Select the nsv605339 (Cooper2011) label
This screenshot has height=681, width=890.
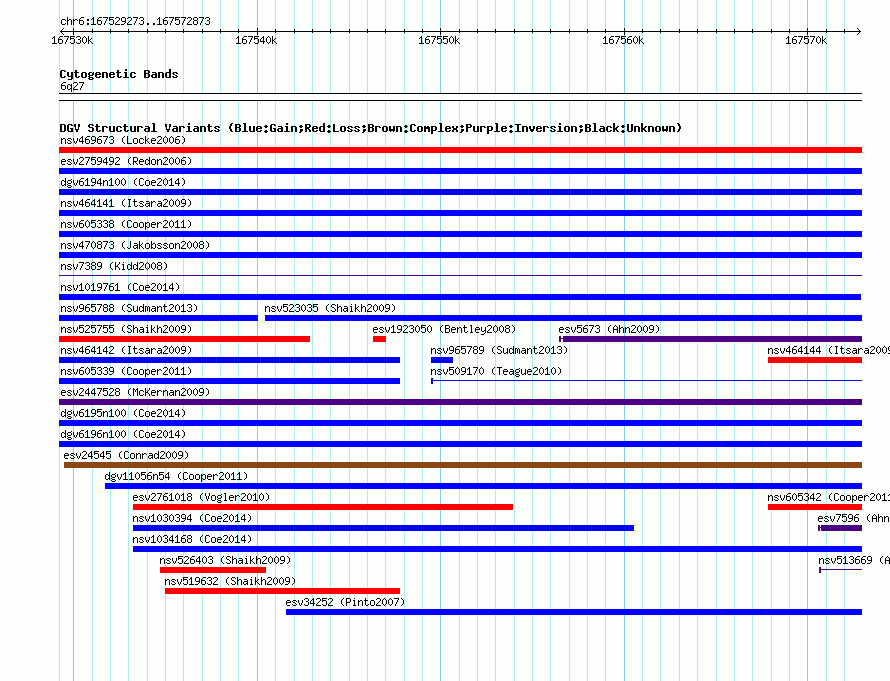point(126,371)
